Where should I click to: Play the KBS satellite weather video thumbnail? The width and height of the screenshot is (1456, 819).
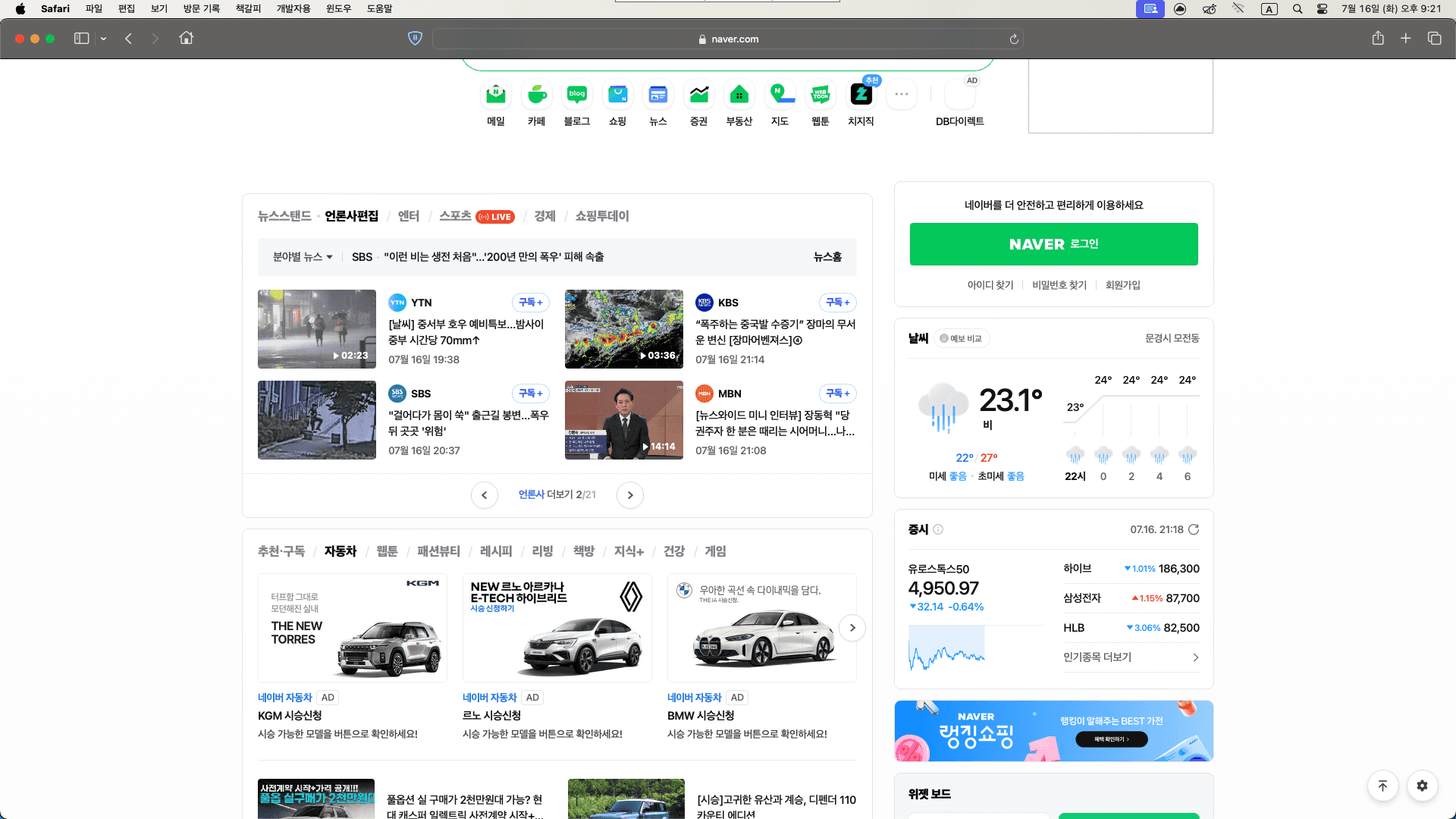[623, 329]
